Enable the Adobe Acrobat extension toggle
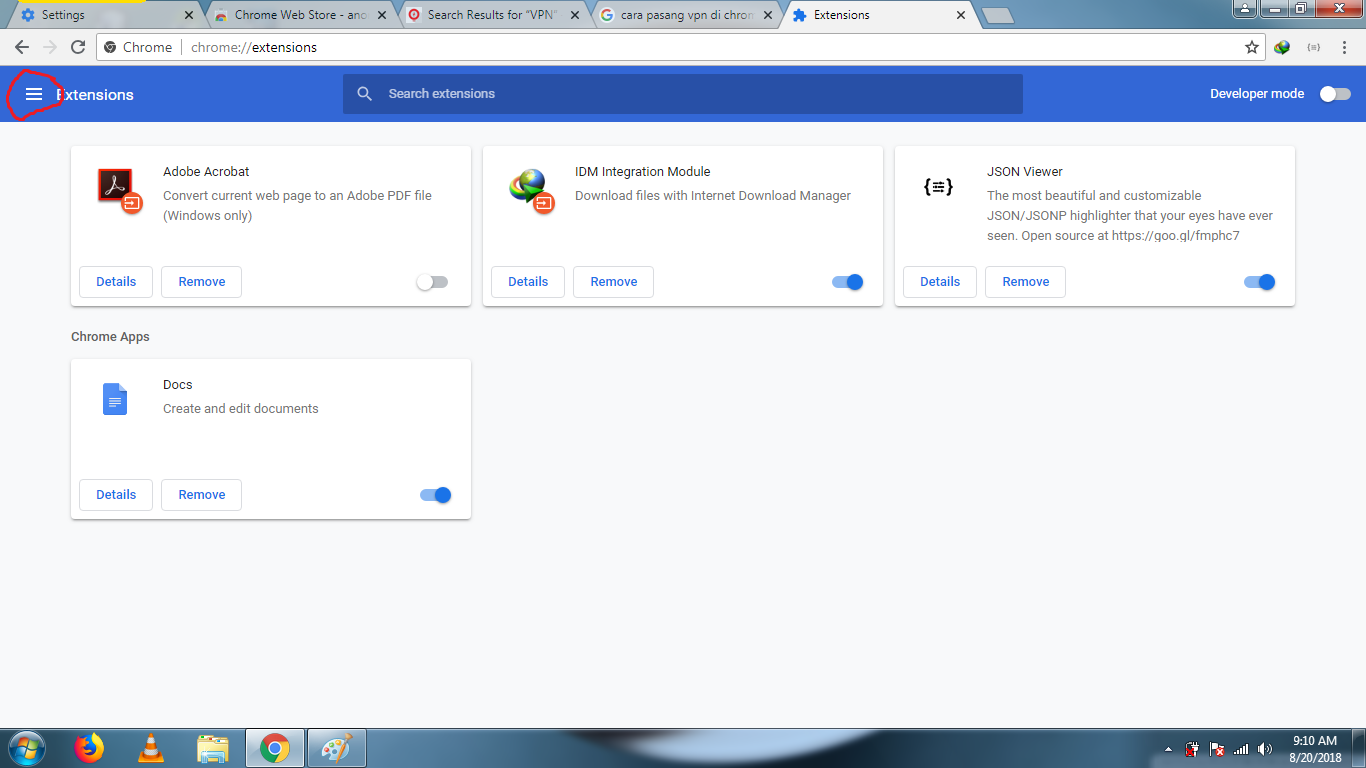Viewport: 1366px width, 768px height. [432, 282]
